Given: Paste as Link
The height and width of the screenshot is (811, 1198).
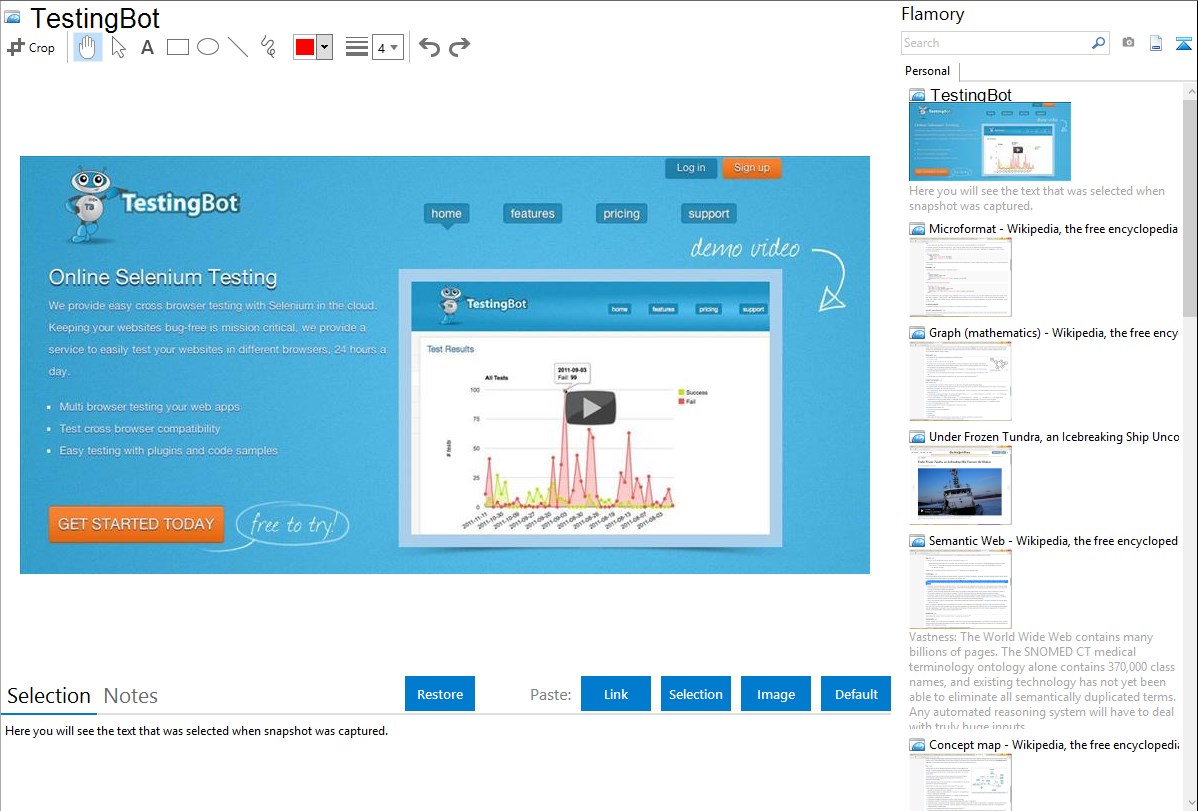Looking at the screenshot, I should [x=616, y=694].
